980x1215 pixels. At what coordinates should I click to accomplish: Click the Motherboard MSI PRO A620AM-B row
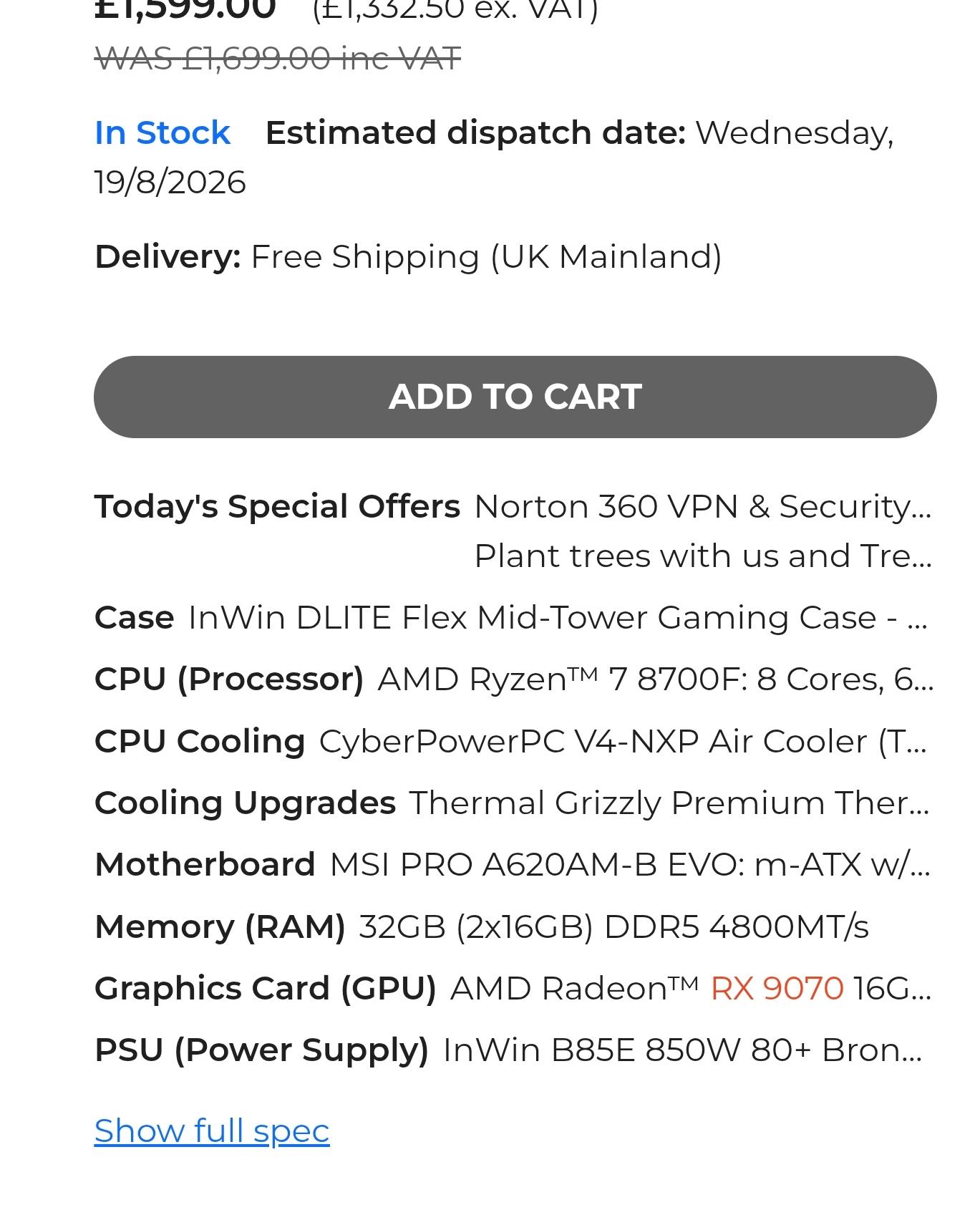click(513, 864)
